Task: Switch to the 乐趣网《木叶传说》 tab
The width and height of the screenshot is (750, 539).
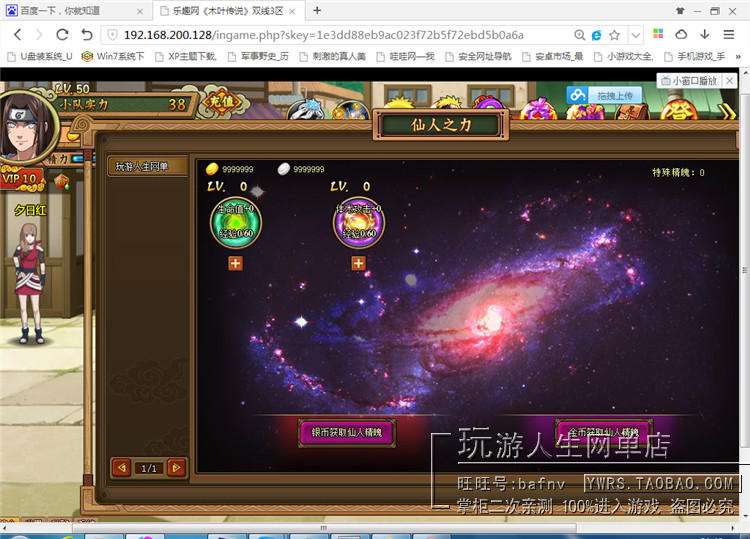Action: [x=227, y=11]
